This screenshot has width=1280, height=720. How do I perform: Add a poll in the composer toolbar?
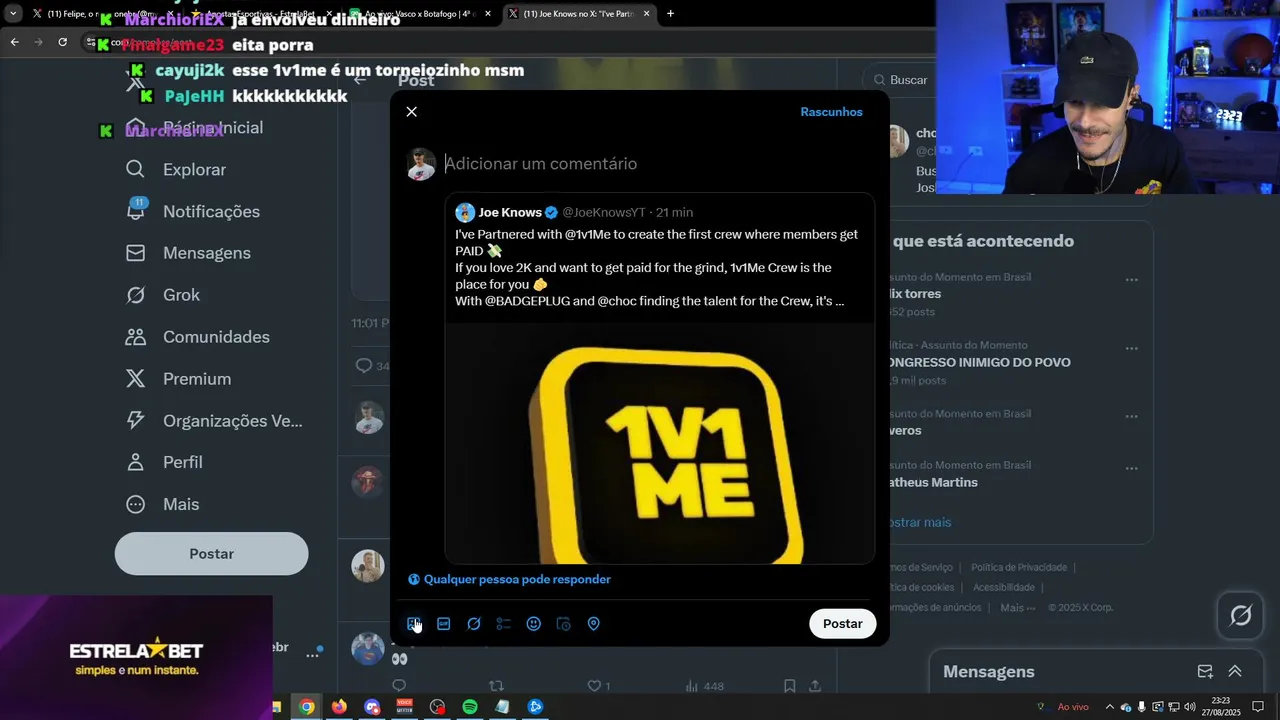(x=504, y=624)
